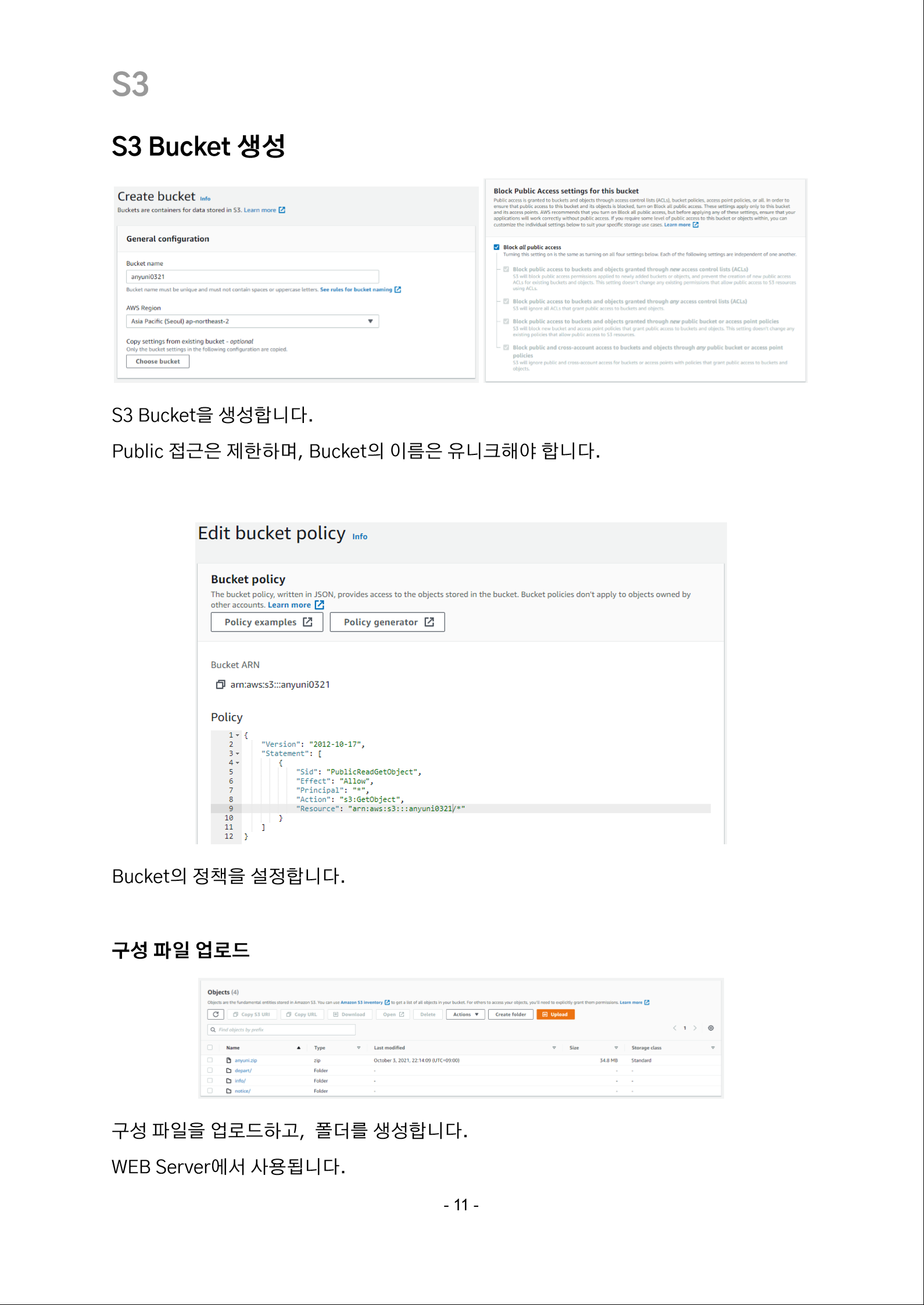This screenshot has height=1305, width=924.
Task: Tick the checkbox for depart/ row
Action: click(210, 1070)
